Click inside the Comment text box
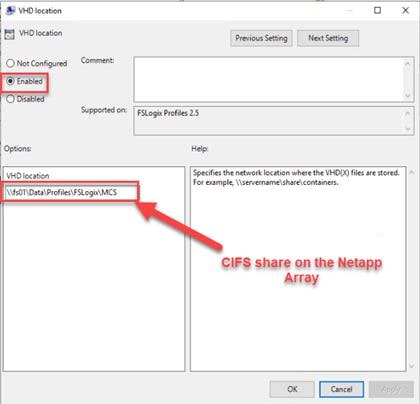420x404 pixels. coord(268,79)
